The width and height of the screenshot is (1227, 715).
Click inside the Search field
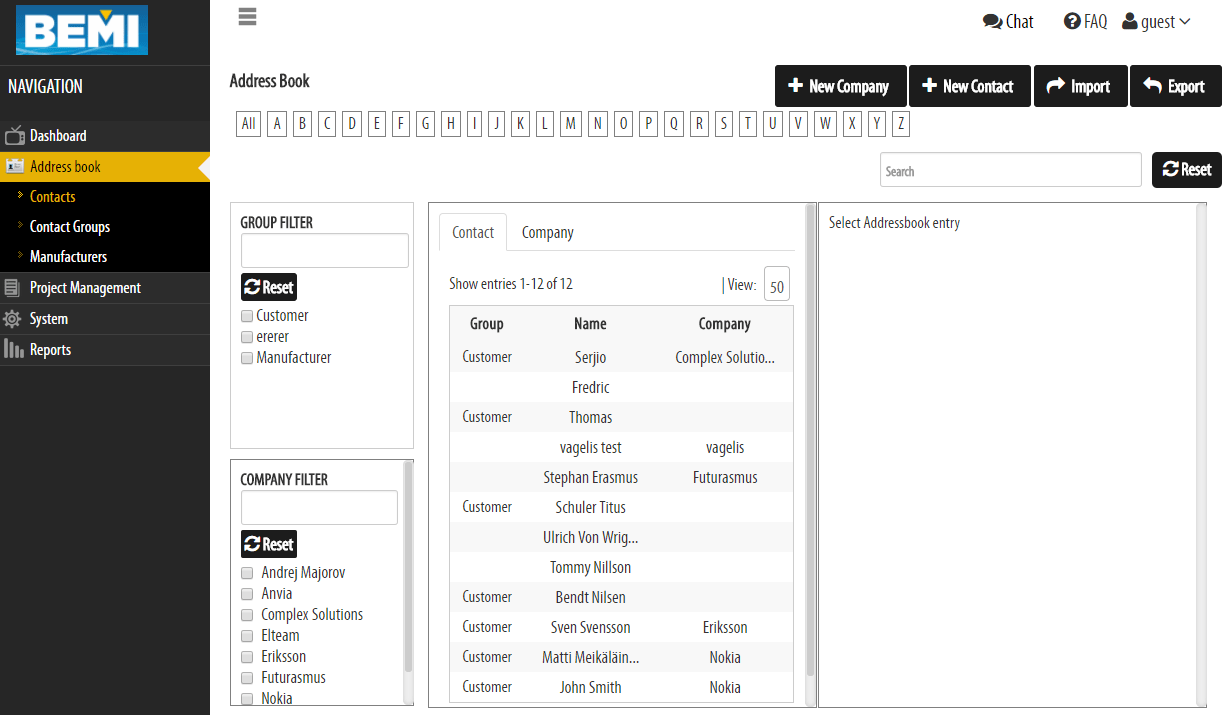click(x=1010, y=169)
